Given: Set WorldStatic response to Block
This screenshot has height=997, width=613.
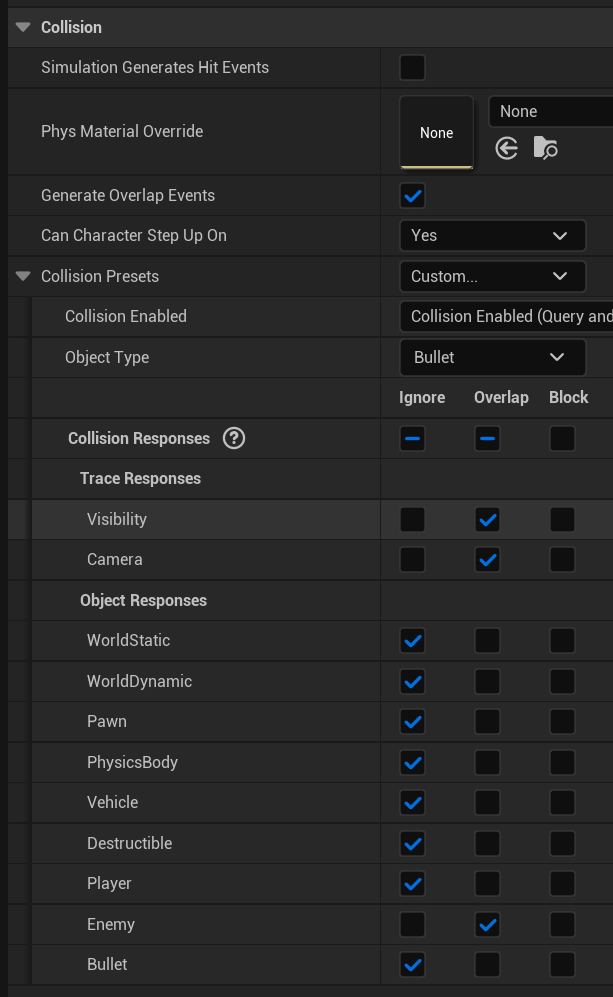Looking at the screenshot, I should point(562,640).
